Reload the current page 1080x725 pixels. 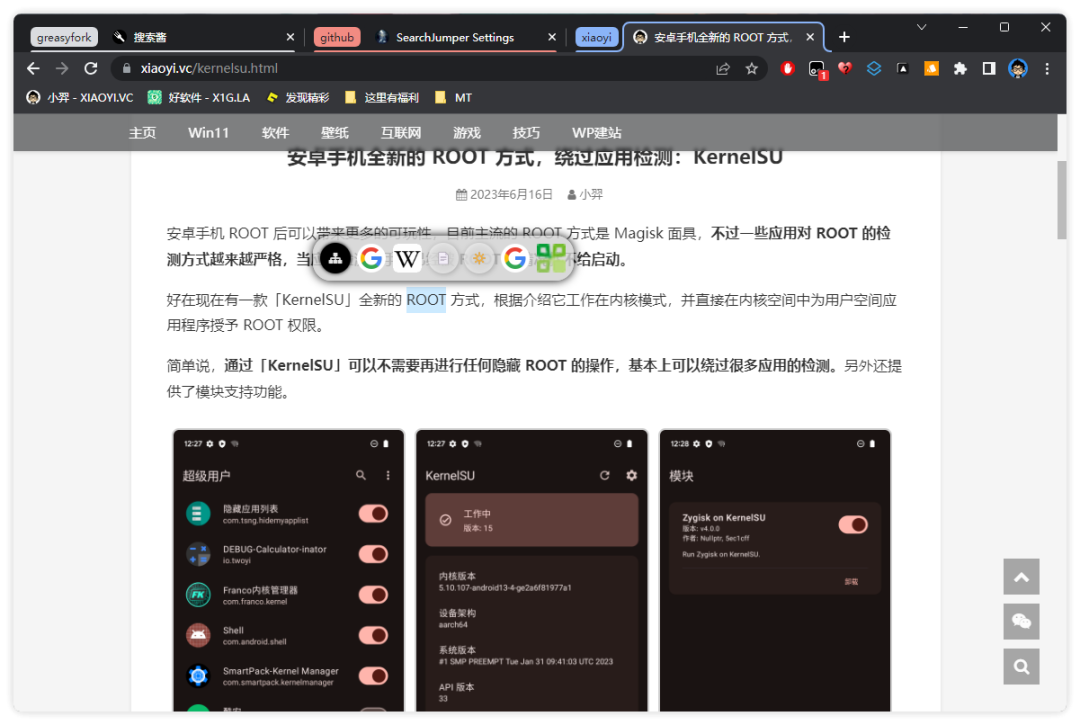point(91,68)
